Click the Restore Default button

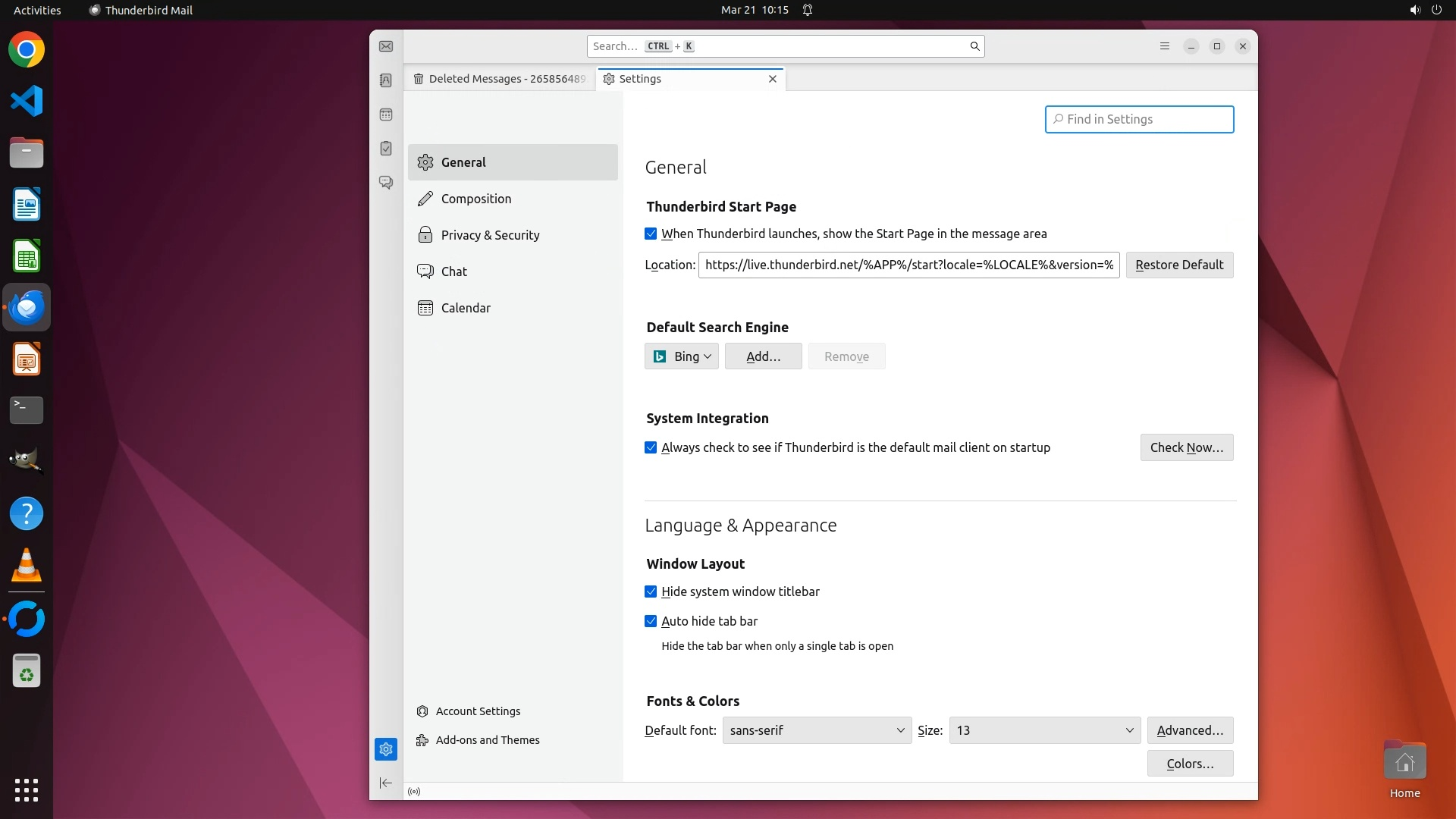click(1179, 265)
